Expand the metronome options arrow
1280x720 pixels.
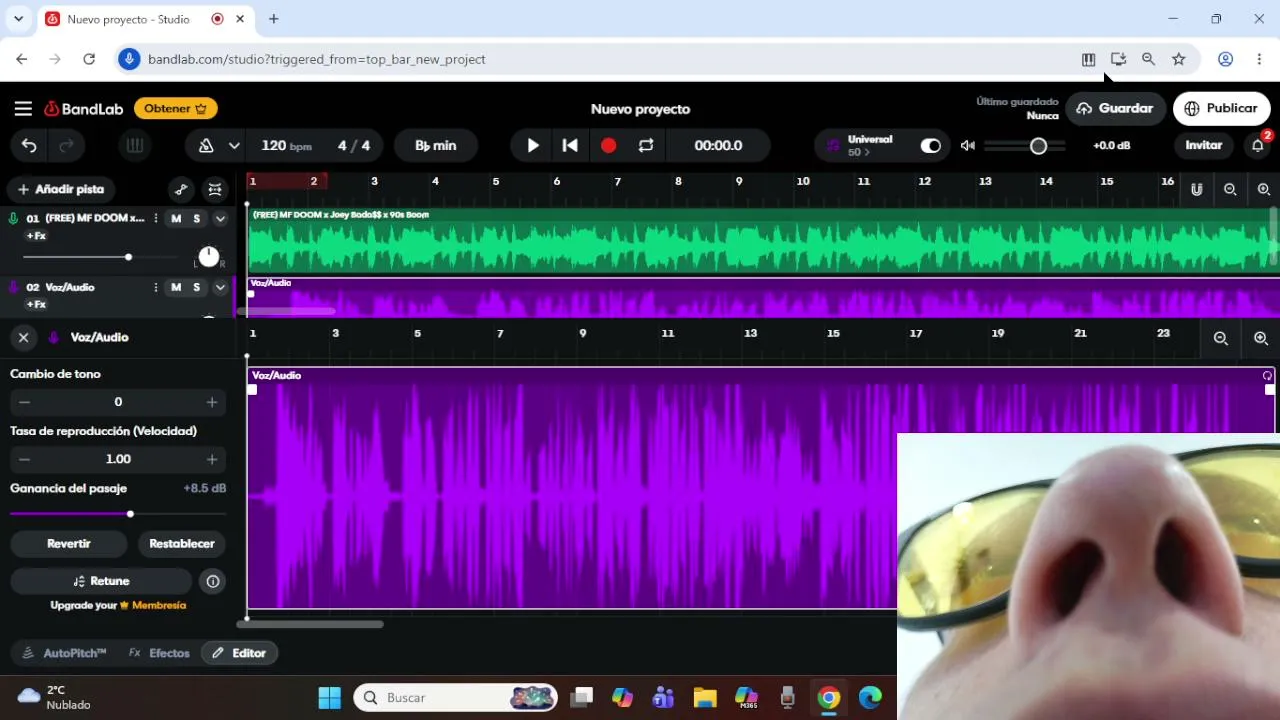coord(234,146)
